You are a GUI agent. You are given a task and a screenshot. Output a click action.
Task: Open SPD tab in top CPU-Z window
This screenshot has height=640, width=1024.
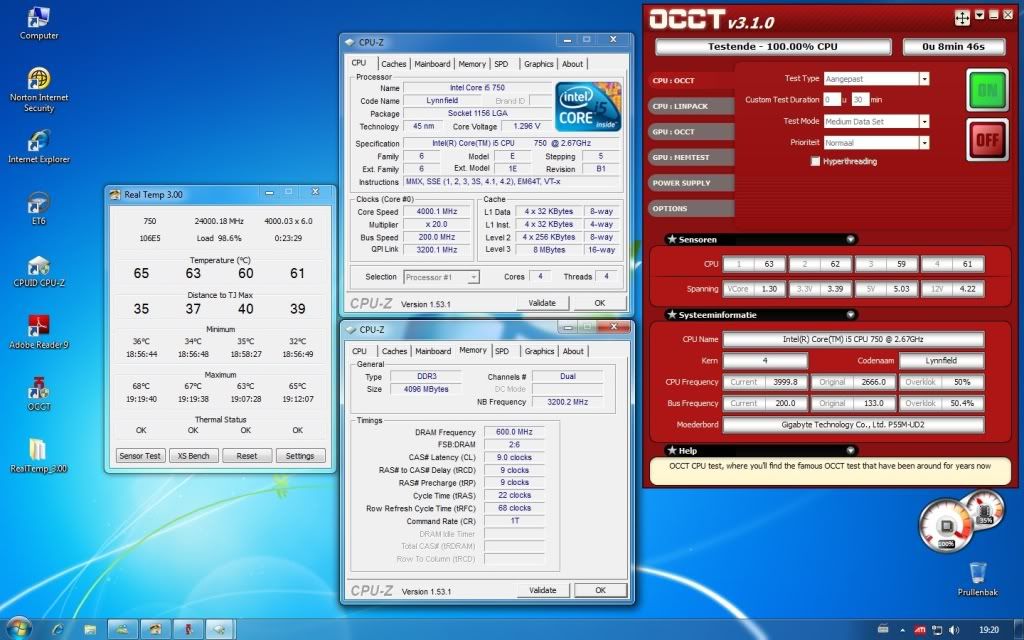click(x=501, y=64)
